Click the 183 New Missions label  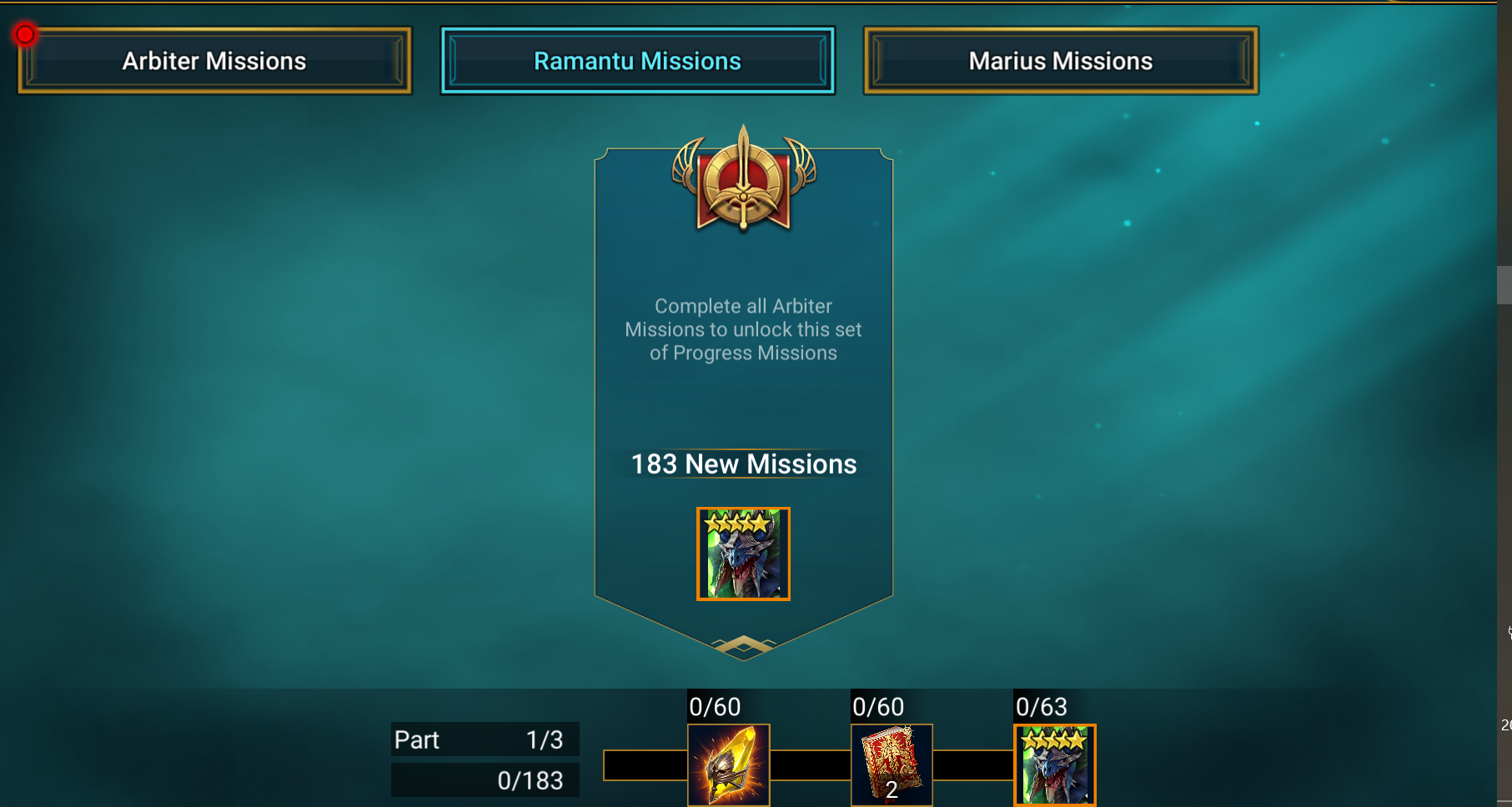tap(744, 464)
